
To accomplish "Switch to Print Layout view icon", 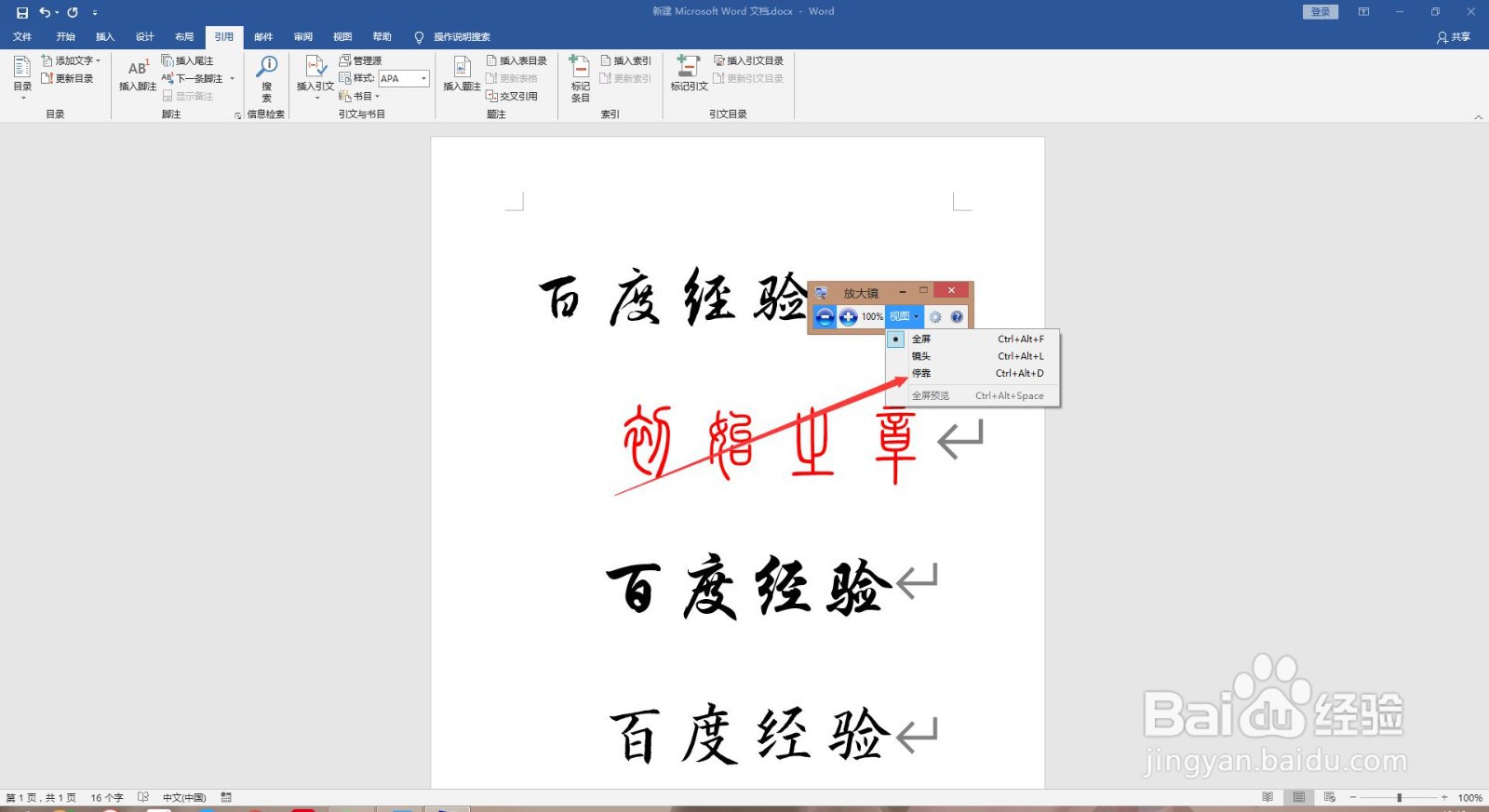I will click(x=1299, y=798).
